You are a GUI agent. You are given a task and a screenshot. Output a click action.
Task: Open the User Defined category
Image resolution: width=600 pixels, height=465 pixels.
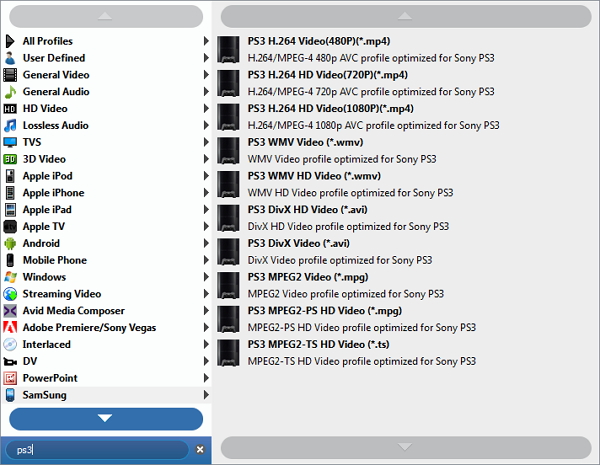point(106,58)
